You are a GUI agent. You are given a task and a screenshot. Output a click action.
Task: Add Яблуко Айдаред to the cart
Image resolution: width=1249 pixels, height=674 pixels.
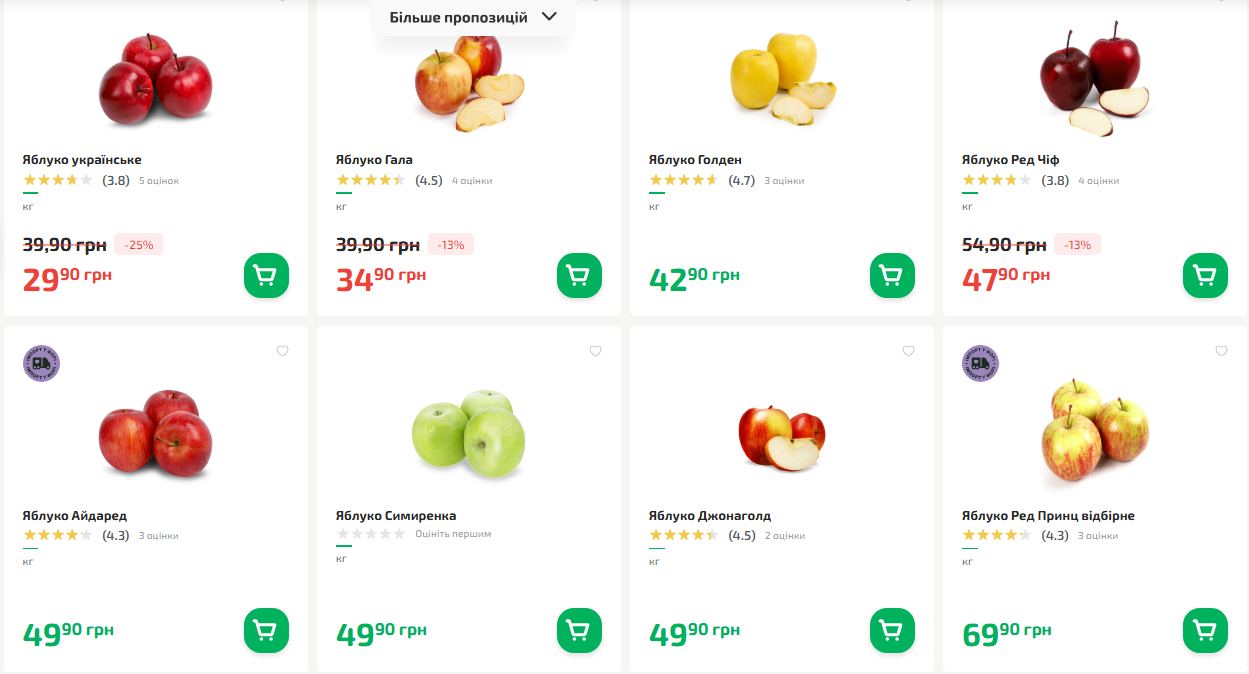point(266,630)
